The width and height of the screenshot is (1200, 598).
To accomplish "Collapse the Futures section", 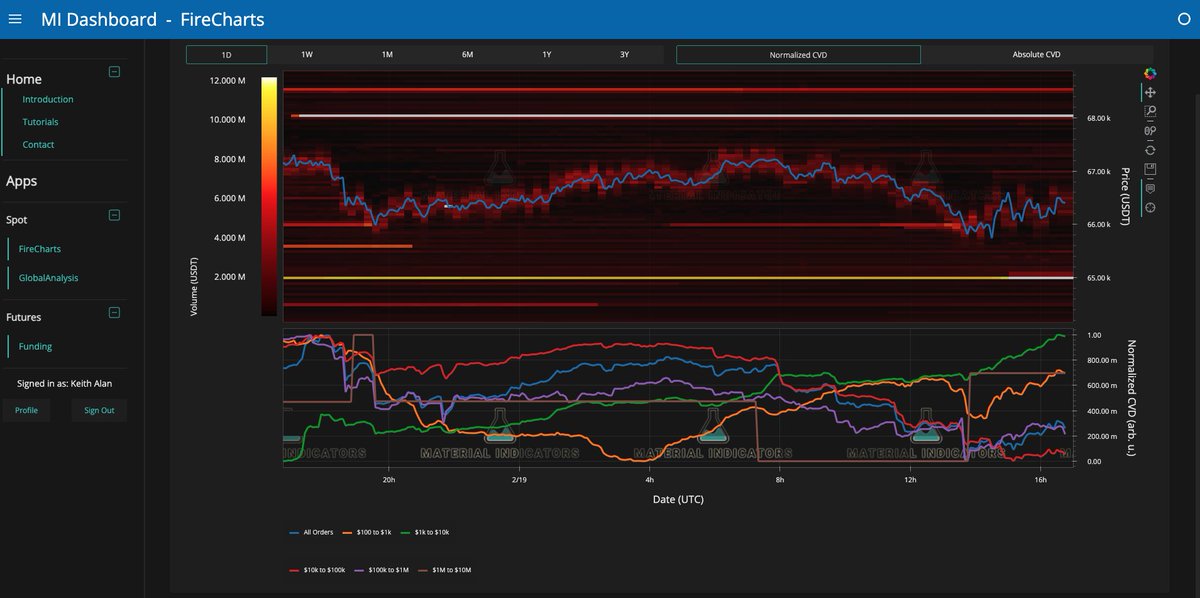I will (x=116, y=313).
